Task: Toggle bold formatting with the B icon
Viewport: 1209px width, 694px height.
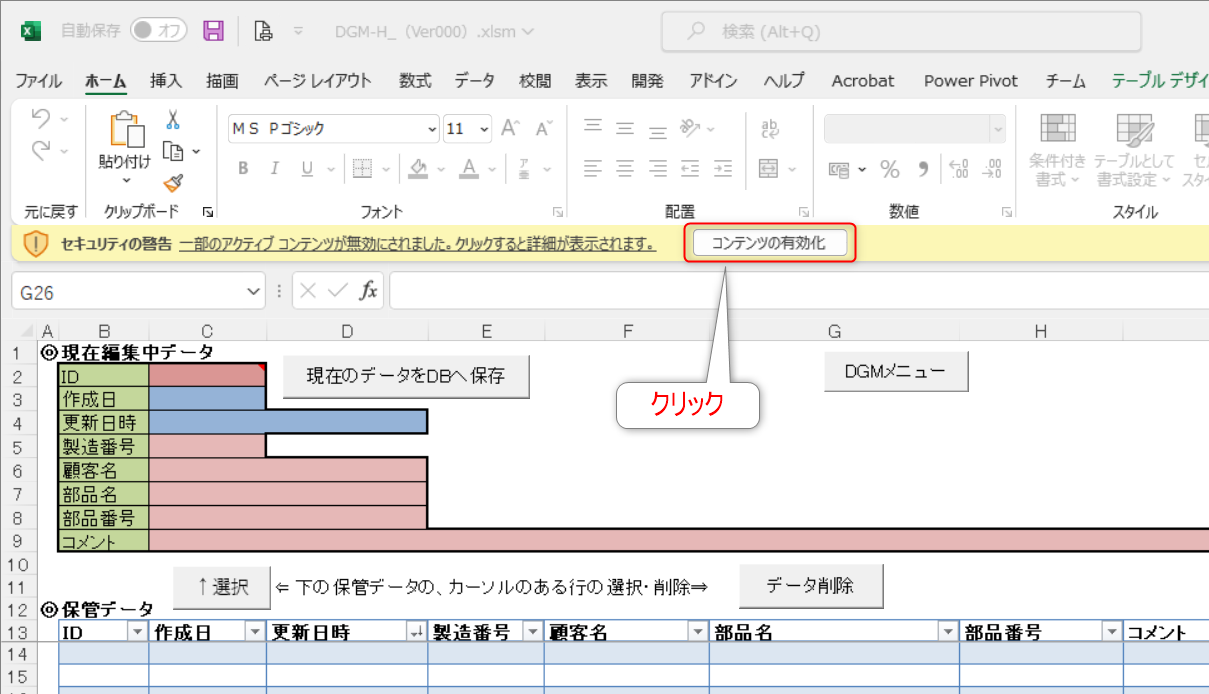Action: click(x=242, y=168)
